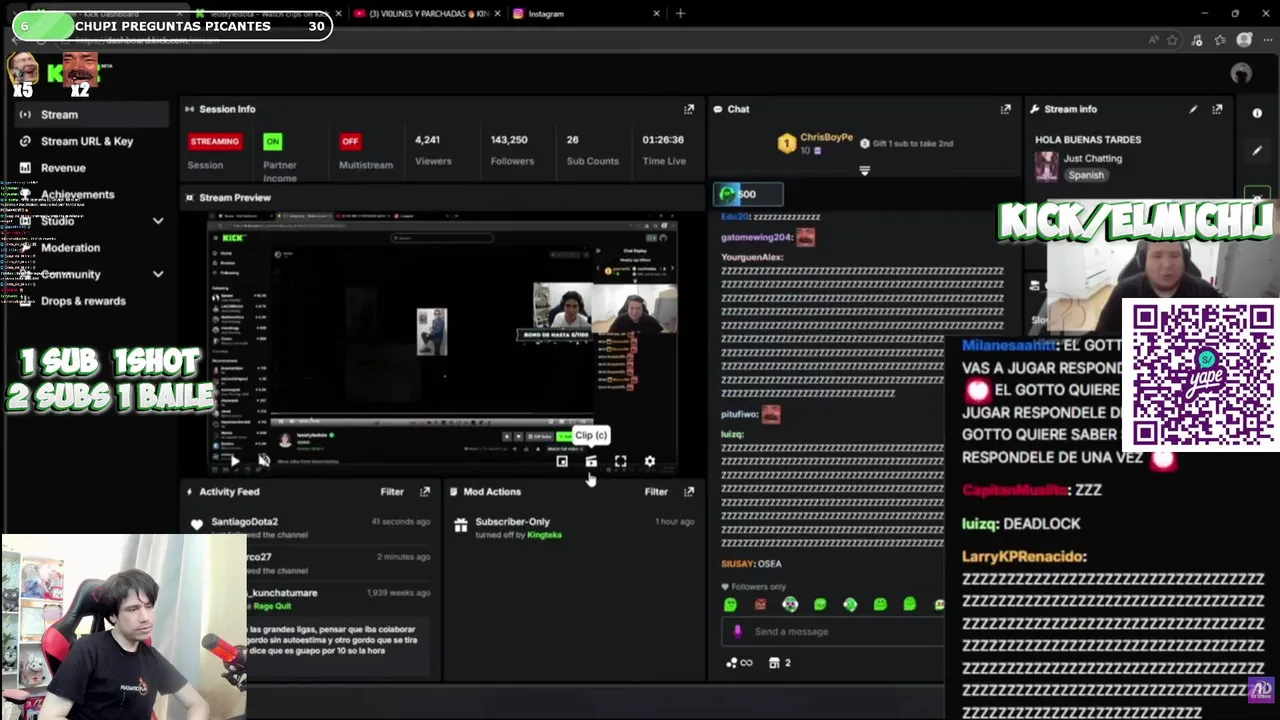Click SantiagoDota2 in Activity Feed
Image resolution: width=1280 pixels, height=720 pixels.
[x=245, y=521]
